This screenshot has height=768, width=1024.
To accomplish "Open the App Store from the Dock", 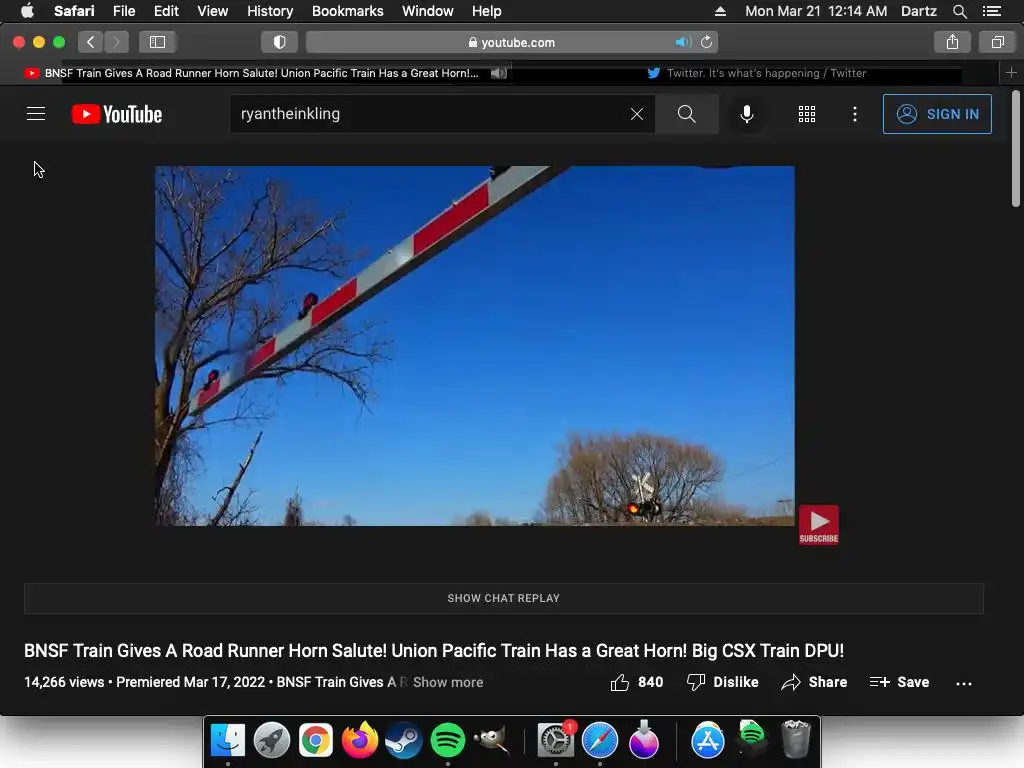I will coord(707,740).
